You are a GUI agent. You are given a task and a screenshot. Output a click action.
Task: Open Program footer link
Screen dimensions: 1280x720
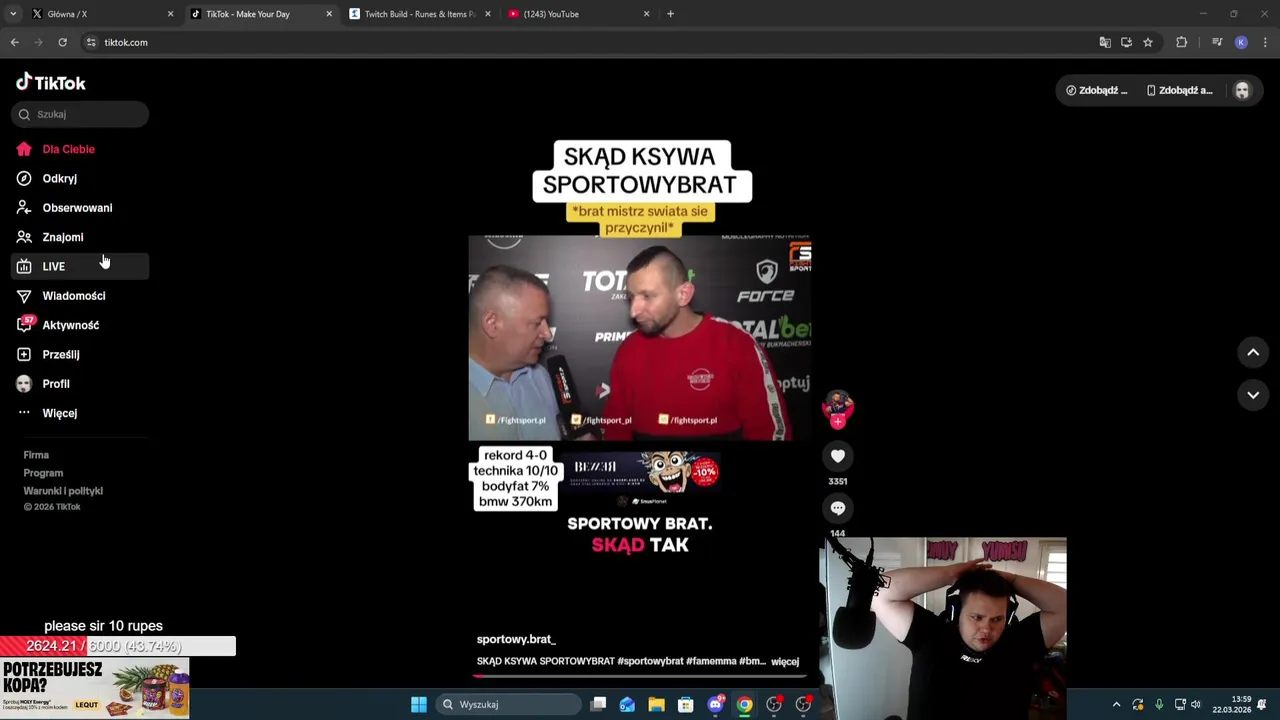[43, 473]
